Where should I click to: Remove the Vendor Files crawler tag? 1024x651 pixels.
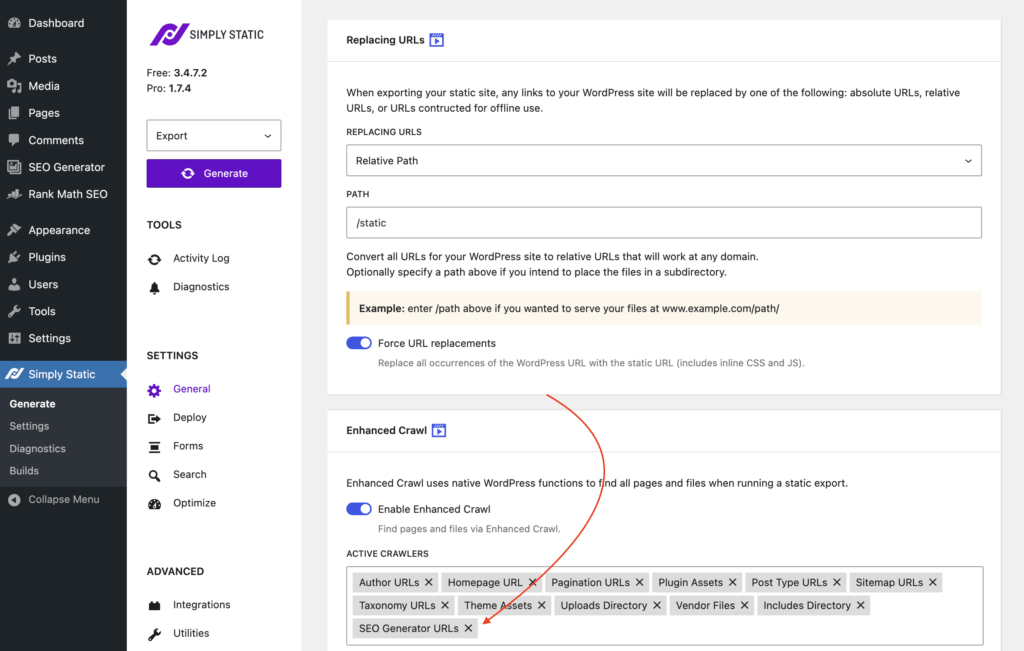[745, 605]
